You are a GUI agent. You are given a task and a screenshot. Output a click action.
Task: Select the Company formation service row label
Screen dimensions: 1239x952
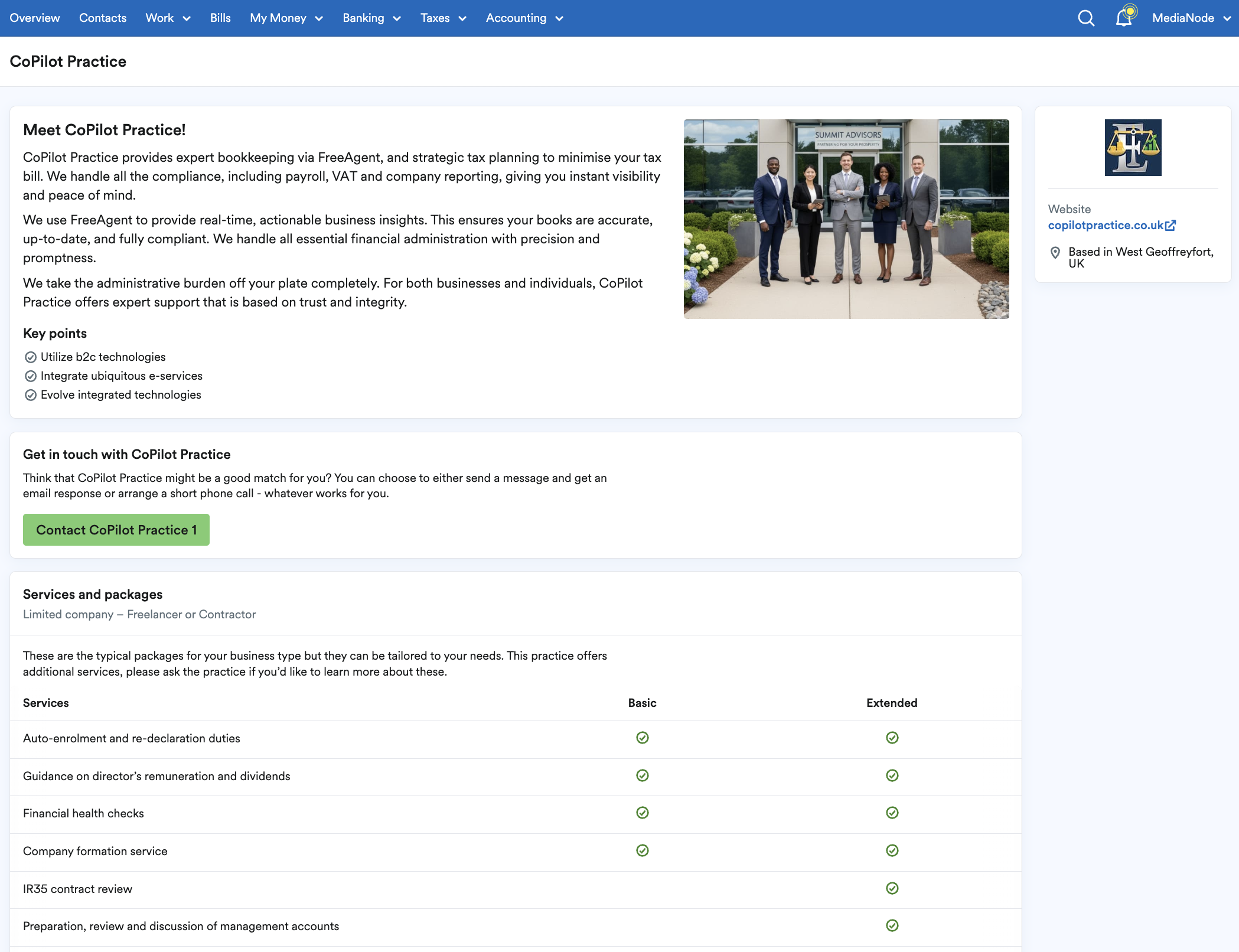click(x=95, y=851)
